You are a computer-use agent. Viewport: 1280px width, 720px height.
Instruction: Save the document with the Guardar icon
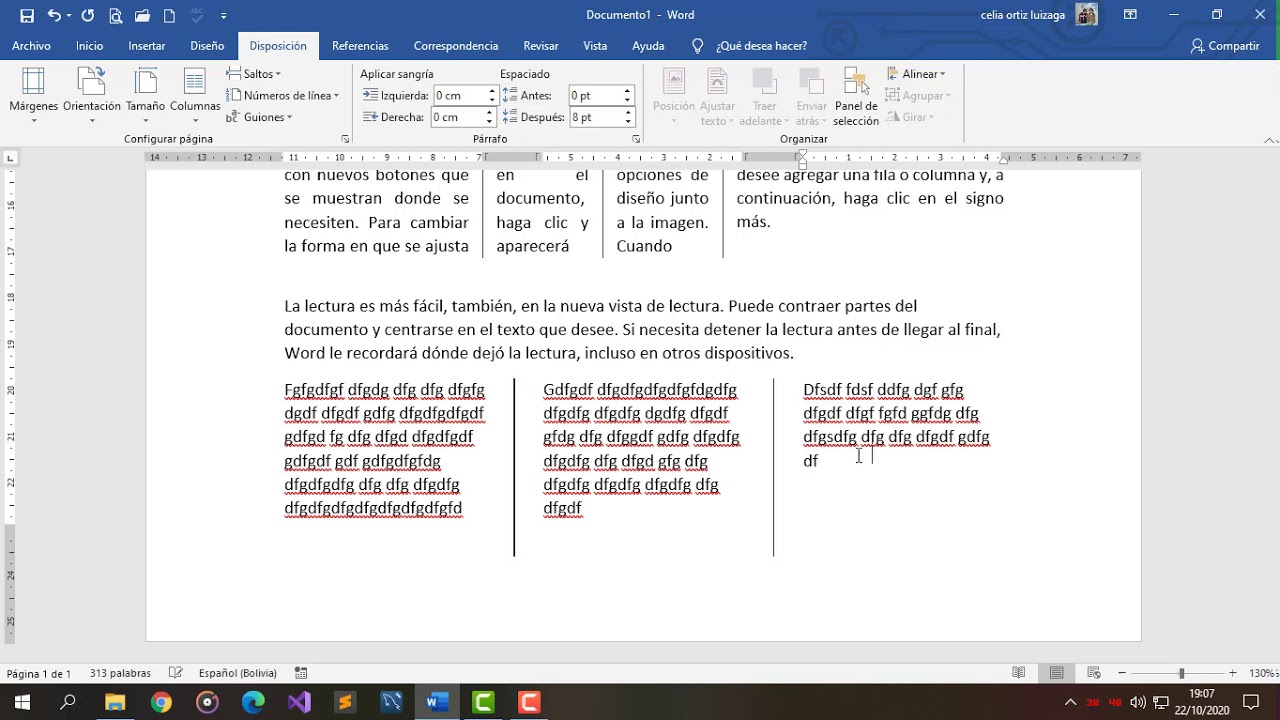(x=27, y=15)
